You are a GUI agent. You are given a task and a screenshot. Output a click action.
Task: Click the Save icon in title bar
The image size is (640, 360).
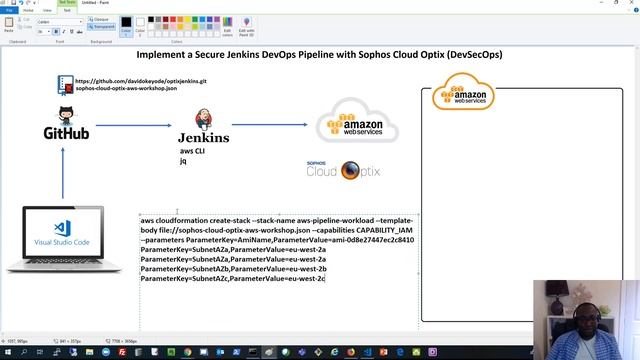13,3
